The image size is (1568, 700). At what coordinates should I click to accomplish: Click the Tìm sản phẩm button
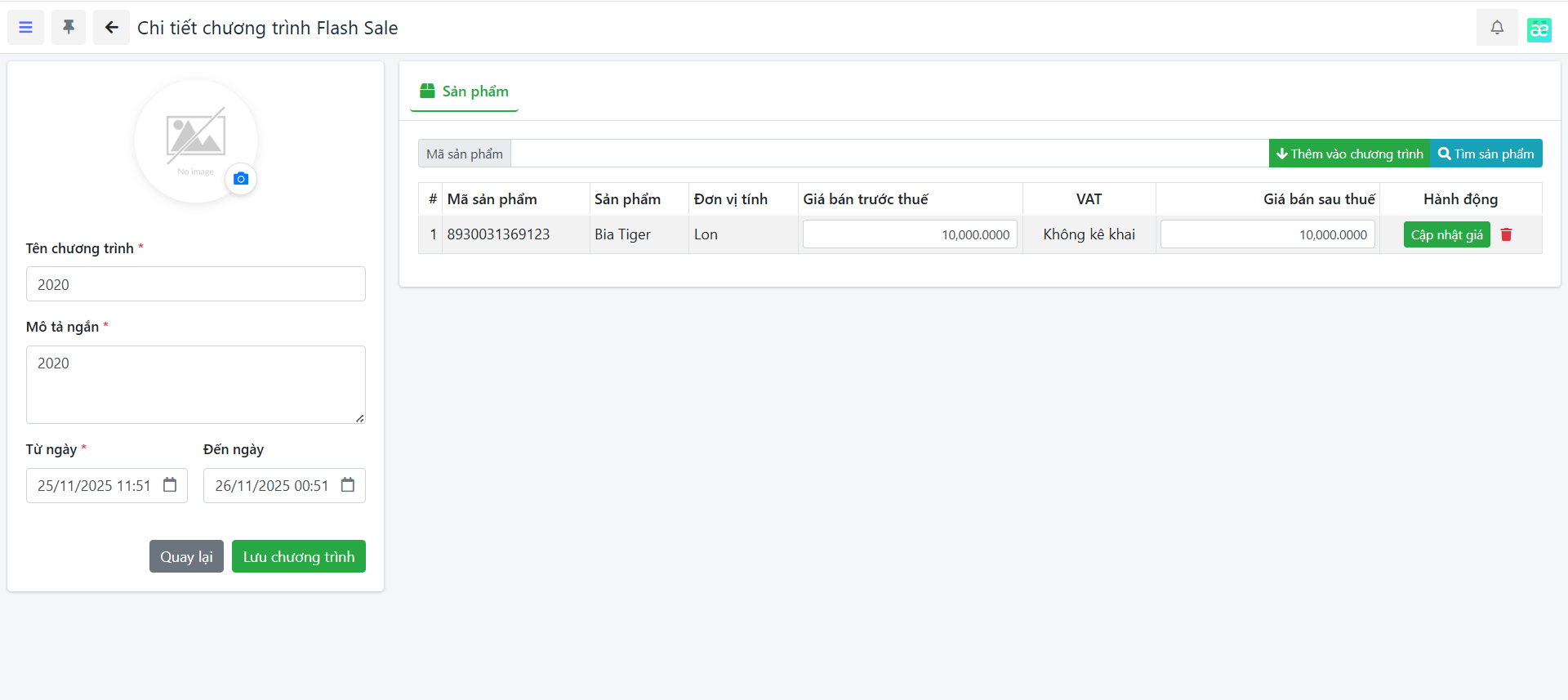click(1486, 154)
